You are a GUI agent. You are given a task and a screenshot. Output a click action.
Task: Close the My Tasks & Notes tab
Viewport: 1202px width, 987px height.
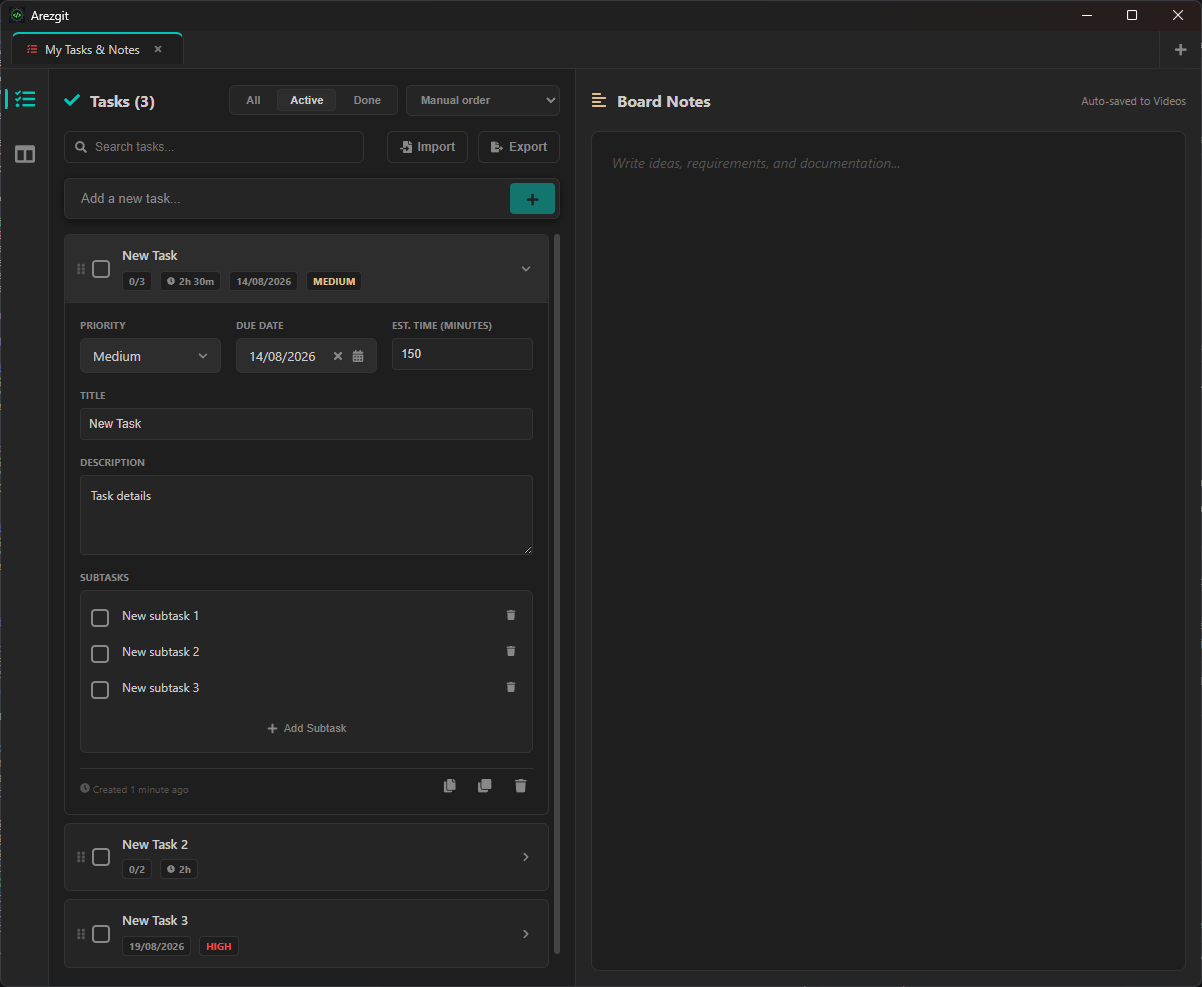click(x=158, y=49)
